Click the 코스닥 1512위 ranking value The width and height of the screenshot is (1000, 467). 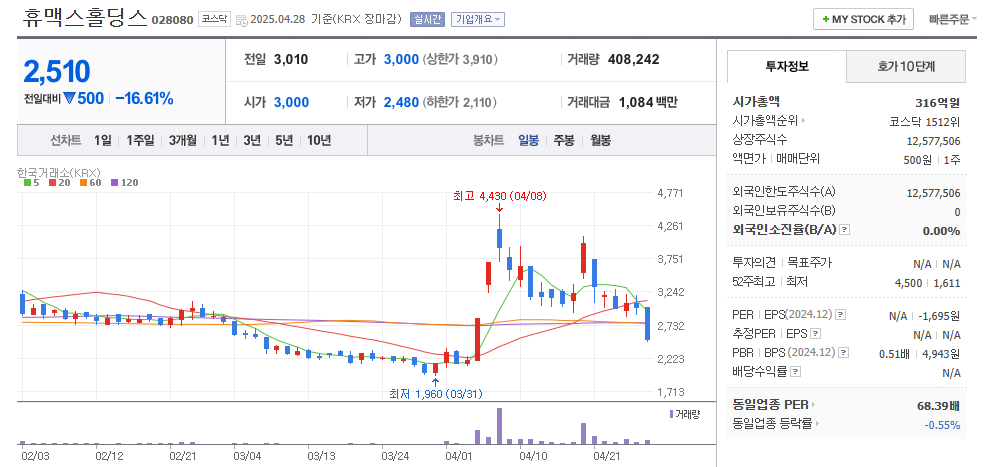pyautogui.click(x=925, y=122)
